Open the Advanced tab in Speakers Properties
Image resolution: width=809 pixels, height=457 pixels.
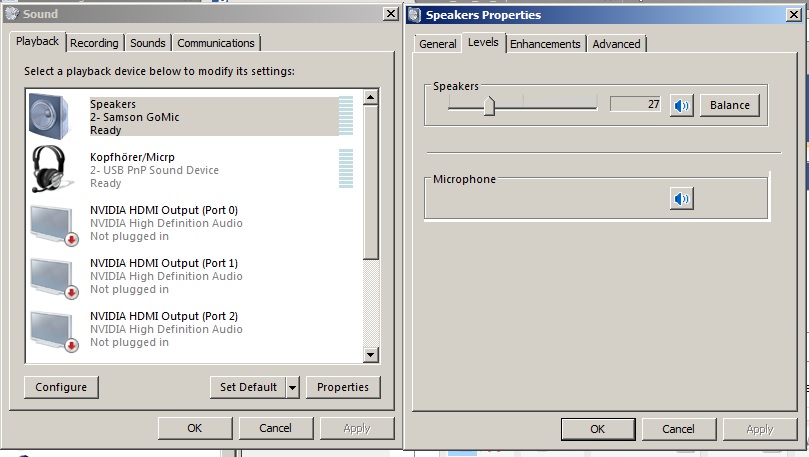(616, 44)
